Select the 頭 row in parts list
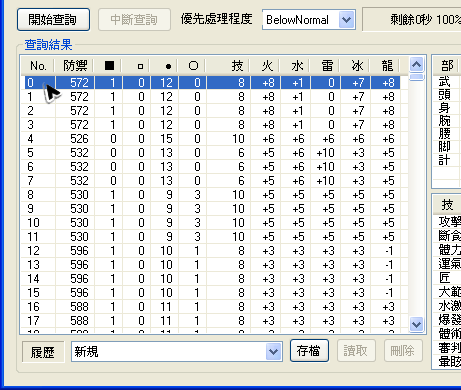This screenshot has width=461, height=390. click(447, 95)
